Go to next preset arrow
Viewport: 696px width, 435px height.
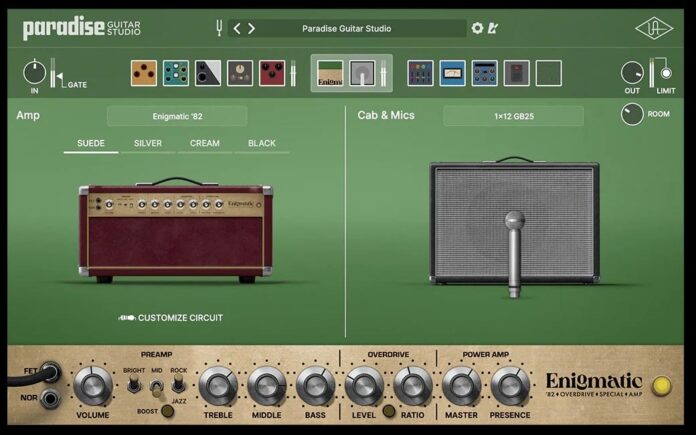point(251,29)
